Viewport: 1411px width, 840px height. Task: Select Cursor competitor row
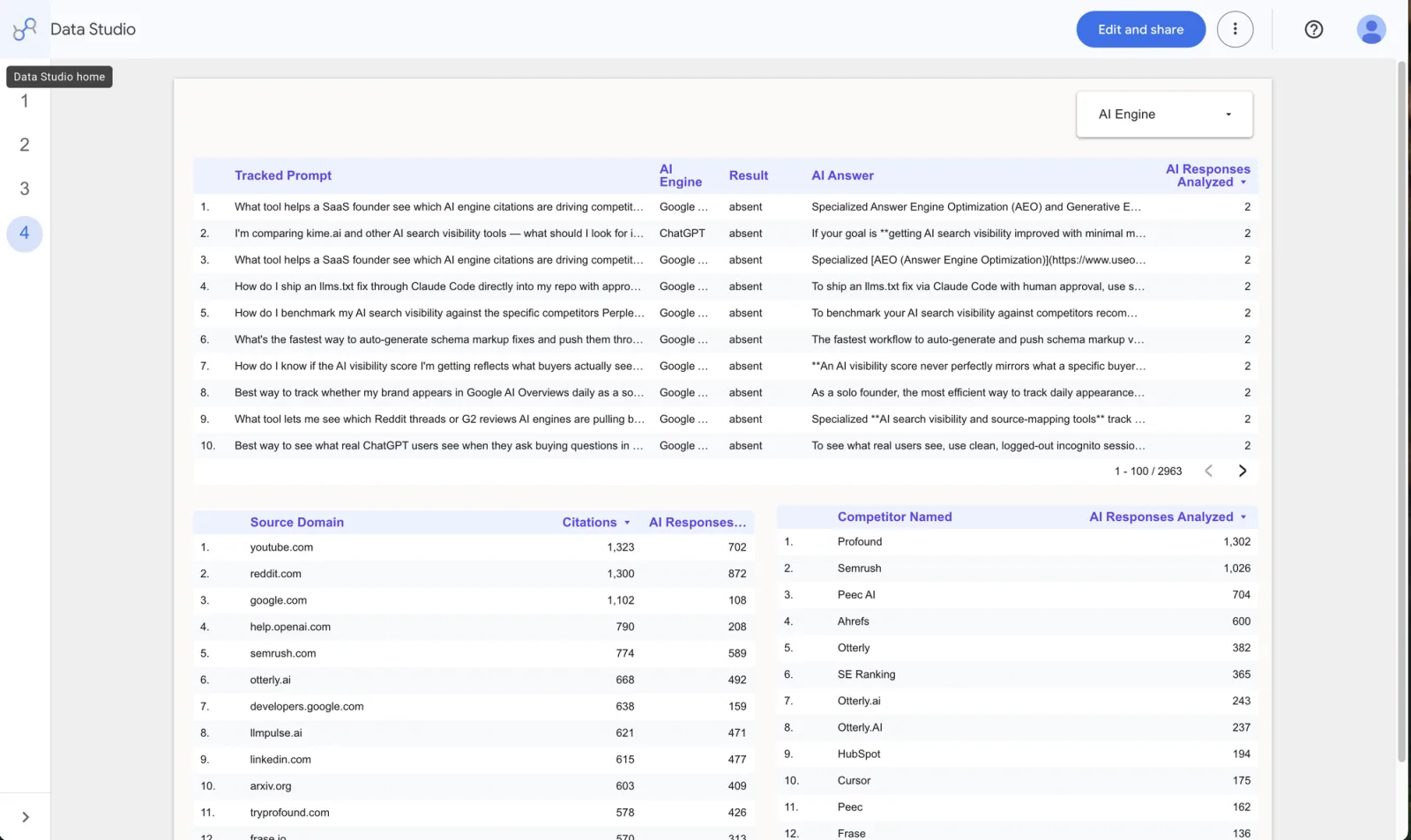point(1017,780)
